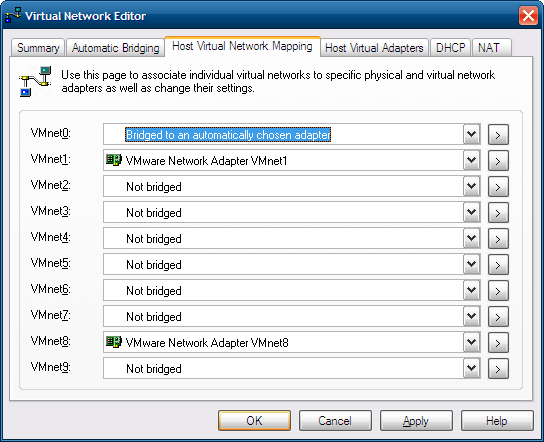Viewport: 544px width, 442px height.
Task: Open the VMnet8 arrow options button
Action: pos(498,343)
